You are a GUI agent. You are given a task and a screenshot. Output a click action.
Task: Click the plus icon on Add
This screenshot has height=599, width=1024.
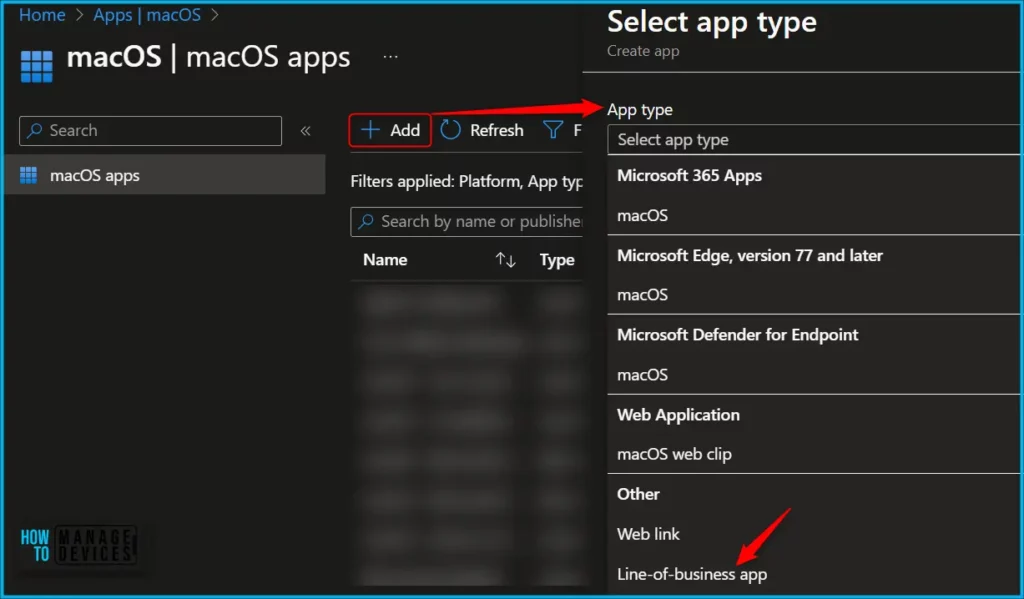[x=370, y=130]
